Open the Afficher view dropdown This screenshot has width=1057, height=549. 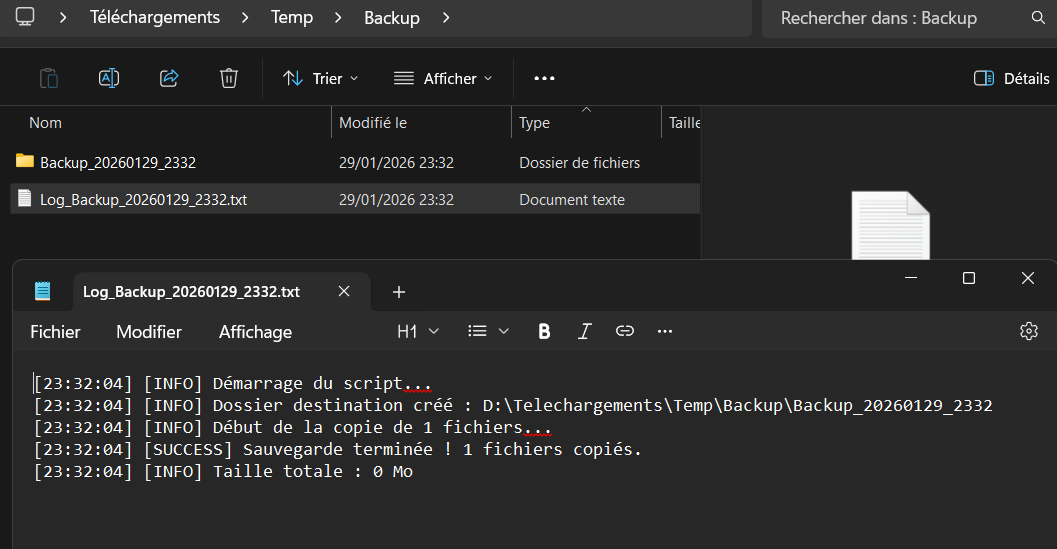coord(443,78)
